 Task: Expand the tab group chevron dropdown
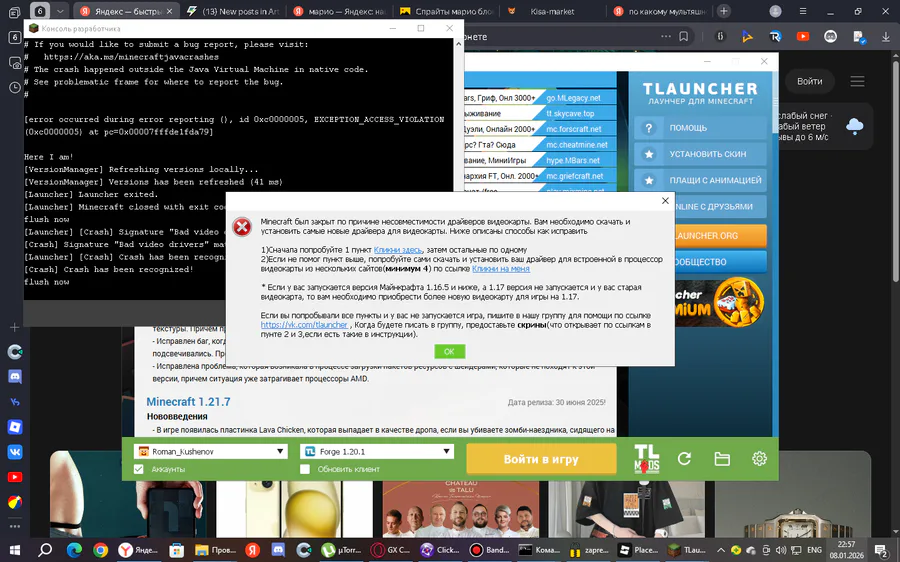pos(60,11)
